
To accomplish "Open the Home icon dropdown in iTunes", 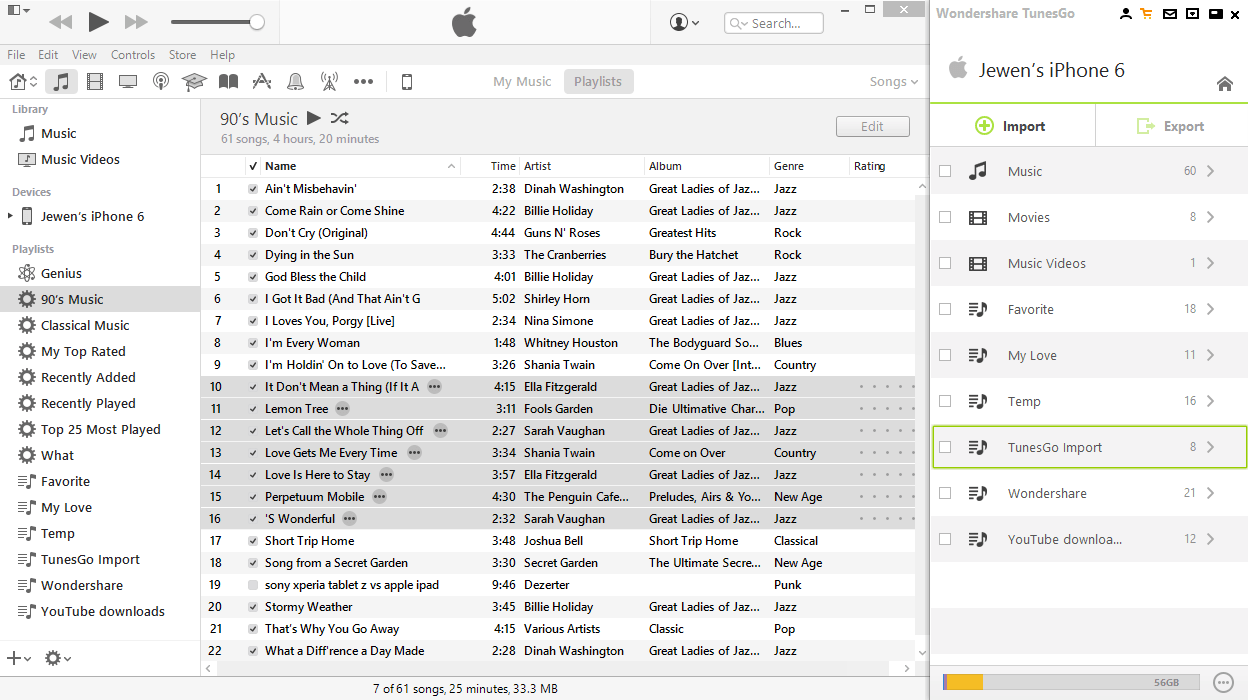I will [x=23, y=82].
